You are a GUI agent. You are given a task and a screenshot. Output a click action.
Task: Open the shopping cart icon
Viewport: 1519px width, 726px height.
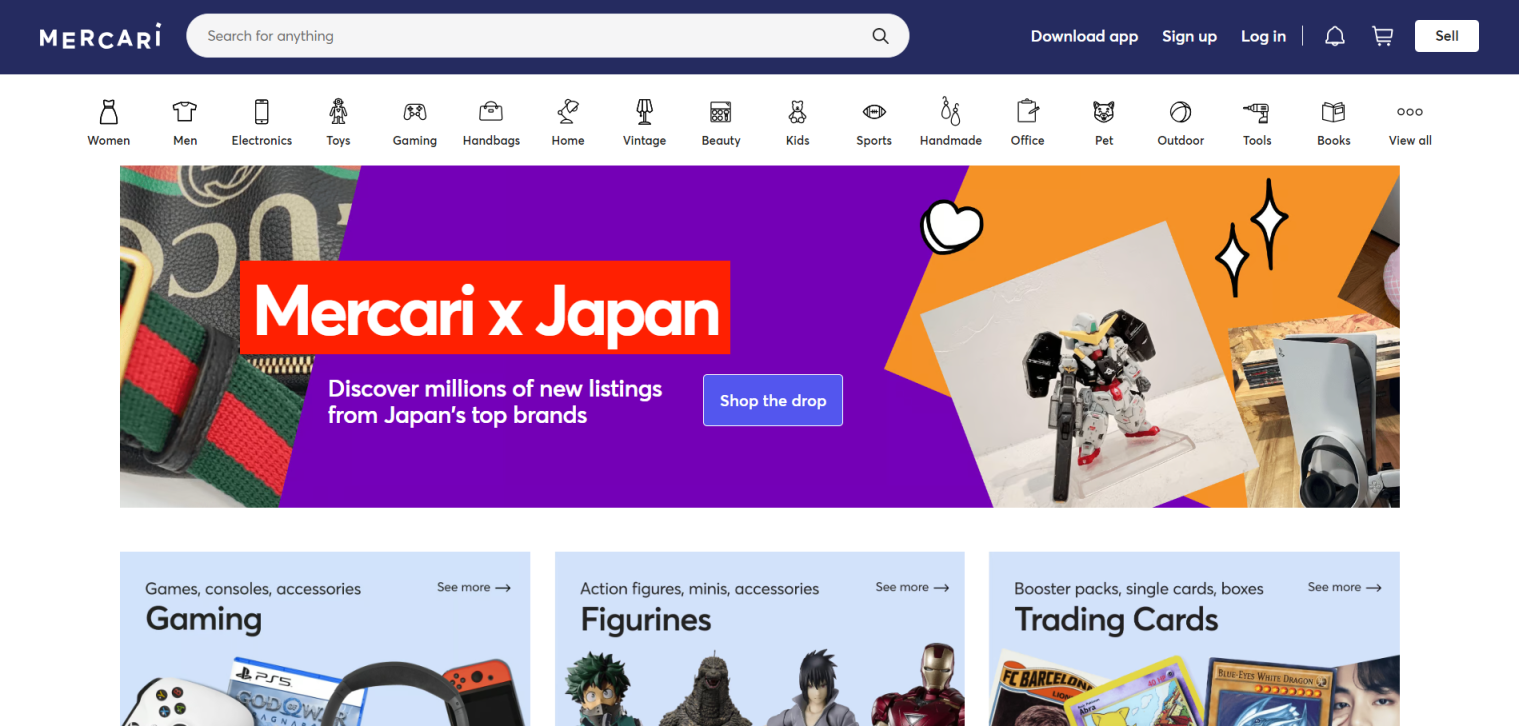[1382, 35]
